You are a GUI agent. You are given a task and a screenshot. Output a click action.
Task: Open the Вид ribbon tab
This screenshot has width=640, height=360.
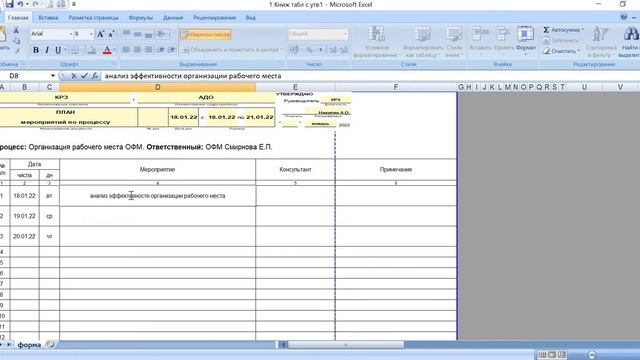(x=251, y=18)
